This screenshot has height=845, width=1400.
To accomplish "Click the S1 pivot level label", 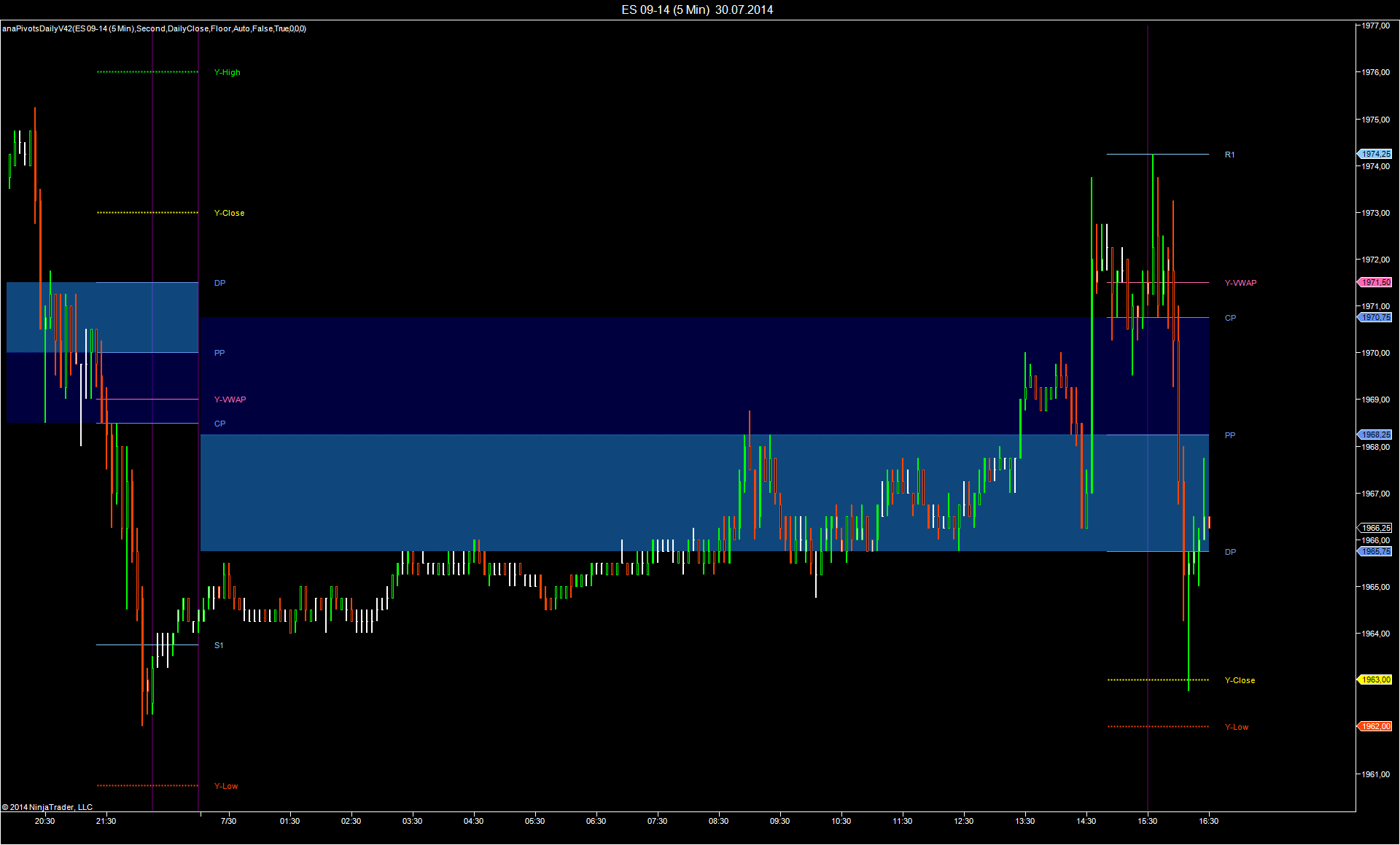I will click(219, 645).
